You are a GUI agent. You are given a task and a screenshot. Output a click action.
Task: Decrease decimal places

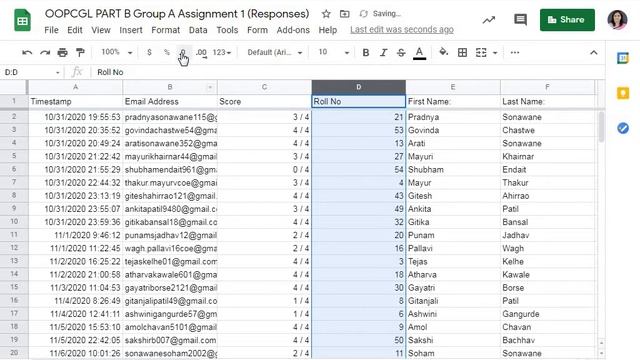[x=183, y=52]
